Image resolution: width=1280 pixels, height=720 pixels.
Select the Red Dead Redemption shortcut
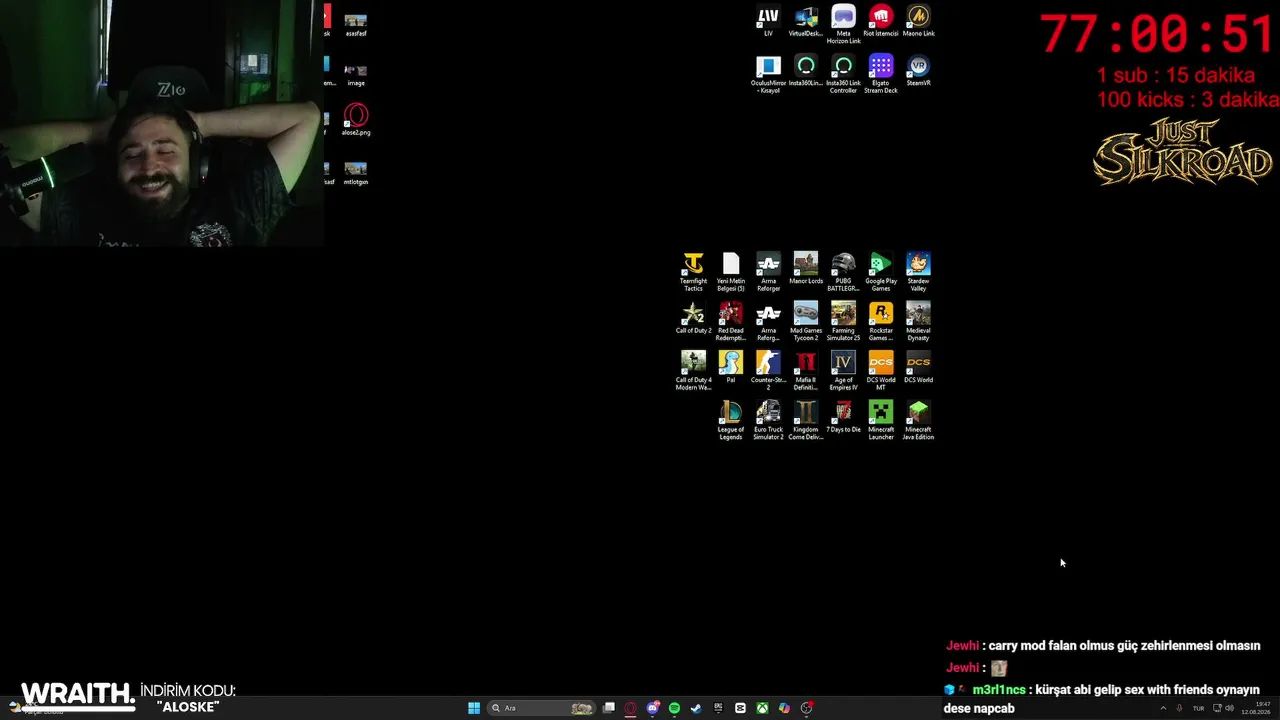tap(731, 322)
